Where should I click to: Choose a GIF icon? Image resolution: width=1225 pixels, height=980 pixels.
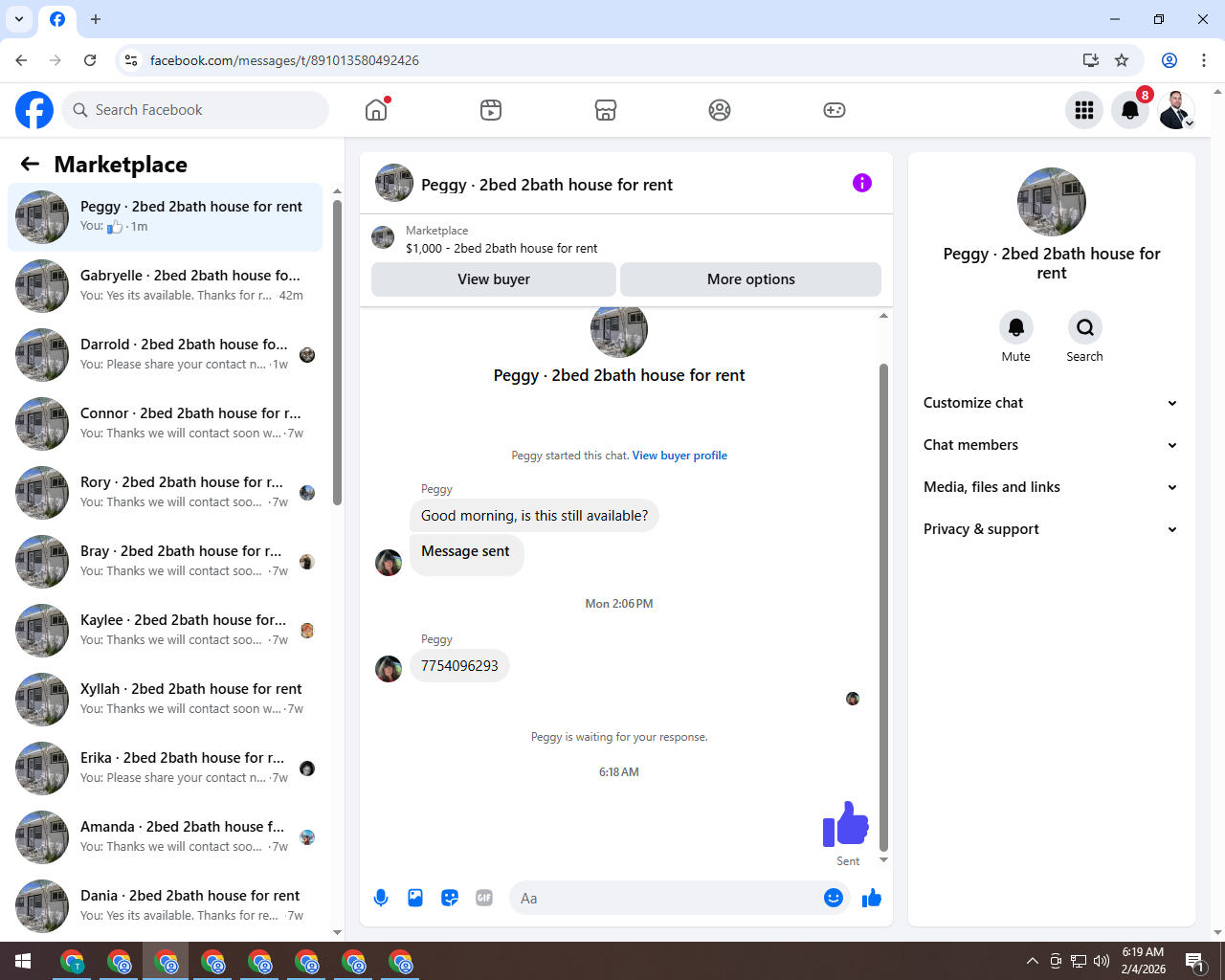484,898
